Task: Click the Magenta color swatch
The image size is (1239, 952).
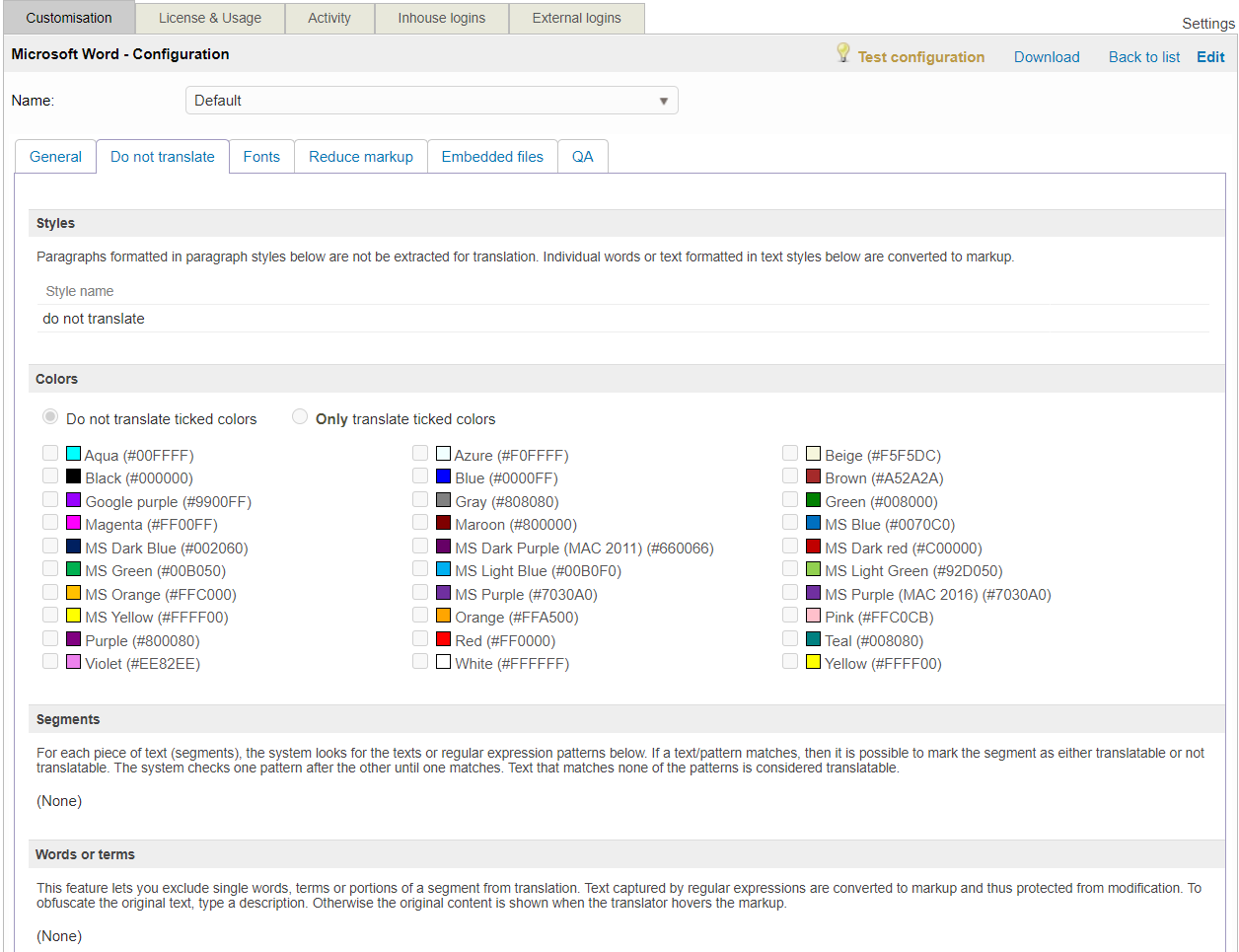Action: point(73,523)
